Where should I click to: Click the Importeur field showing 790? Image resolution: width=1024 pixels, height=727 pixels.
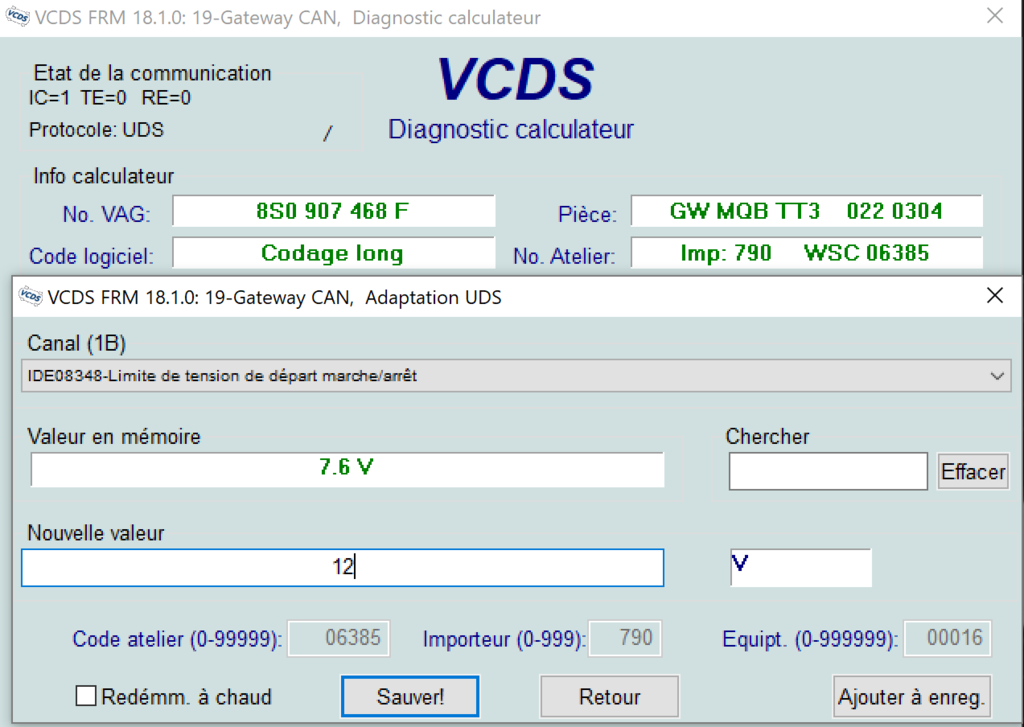[x=625, y=638]
